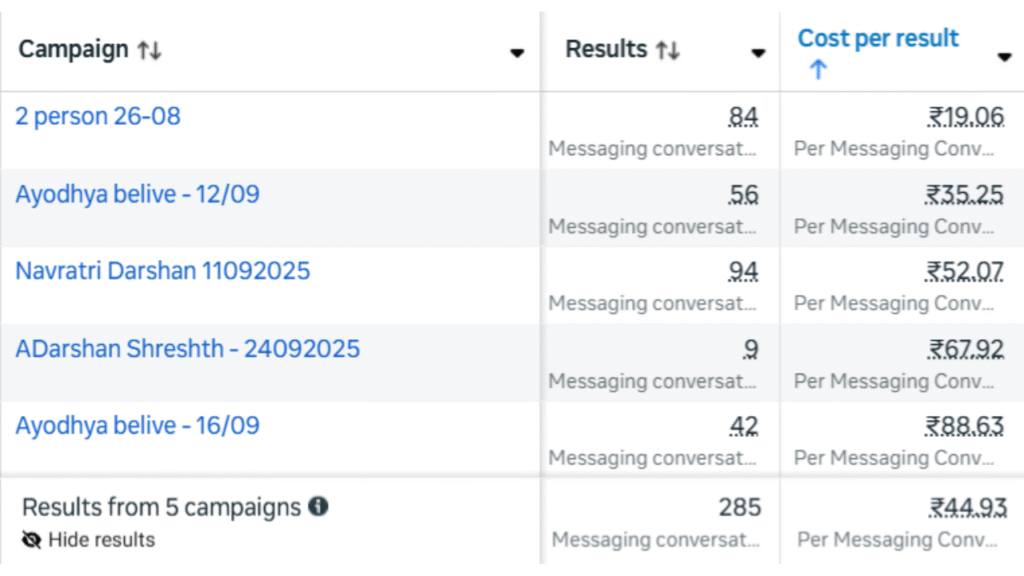The width and height of the screenshot is (1024, 576).
Task: Open the Campaign column dropdown menu
Action: 517,53
